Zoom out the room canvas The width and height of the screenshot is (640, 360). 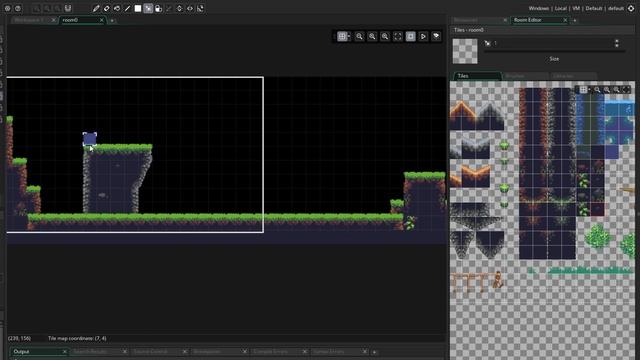point(359,36)
